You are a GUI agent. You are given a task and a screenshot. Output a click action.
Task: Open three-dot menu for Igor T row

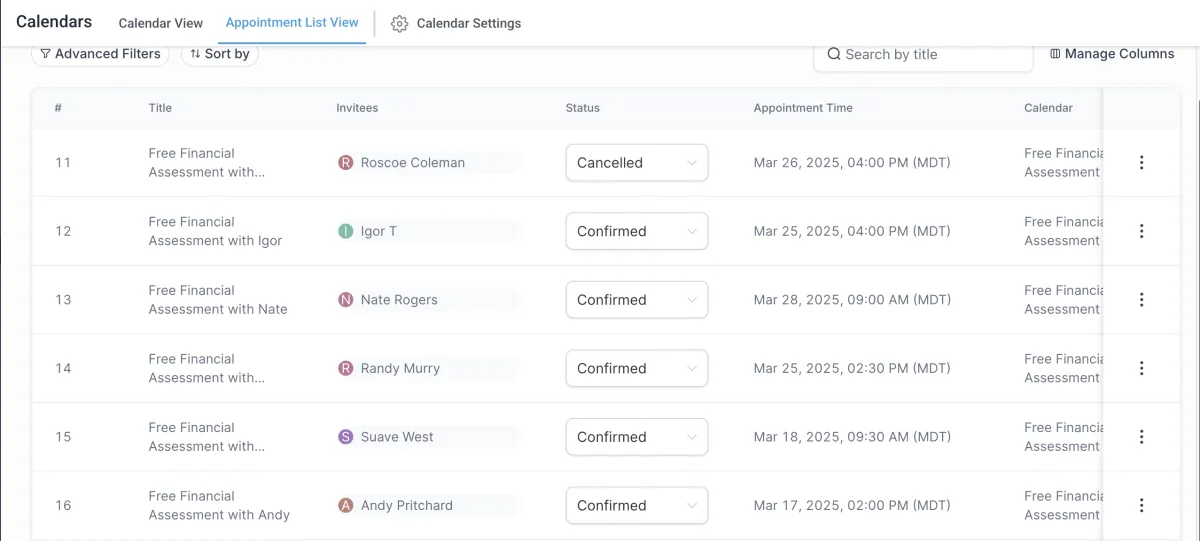coord(1141,231)
